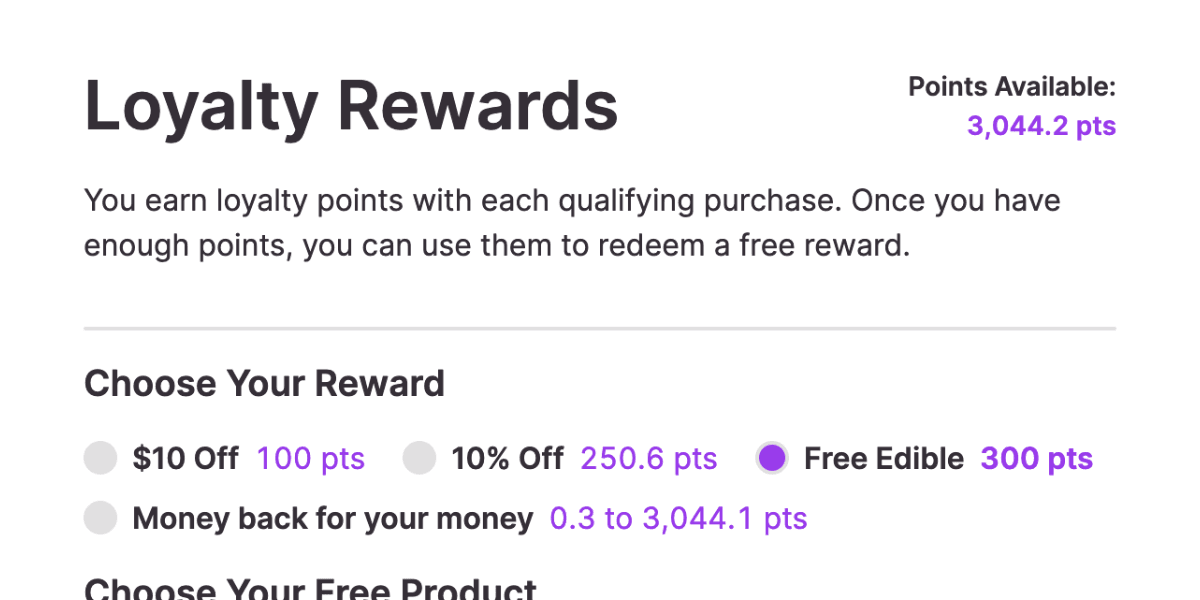Viewport: 1200px width, 600px height.
Task: Click the $10 Off text label
Action: pos(186,458)
